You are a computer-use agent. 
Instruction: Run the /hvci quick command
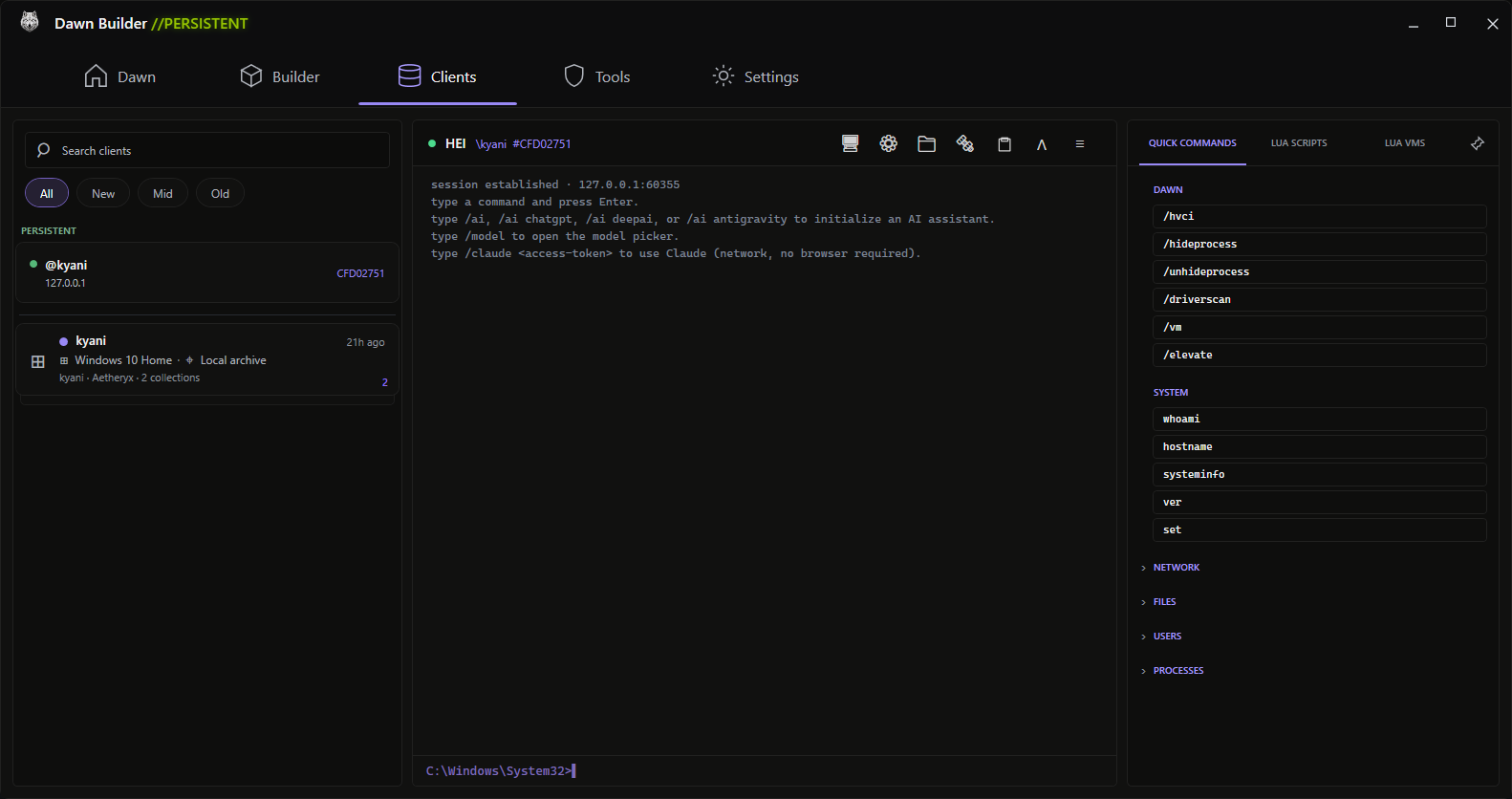coord(1320,217)
